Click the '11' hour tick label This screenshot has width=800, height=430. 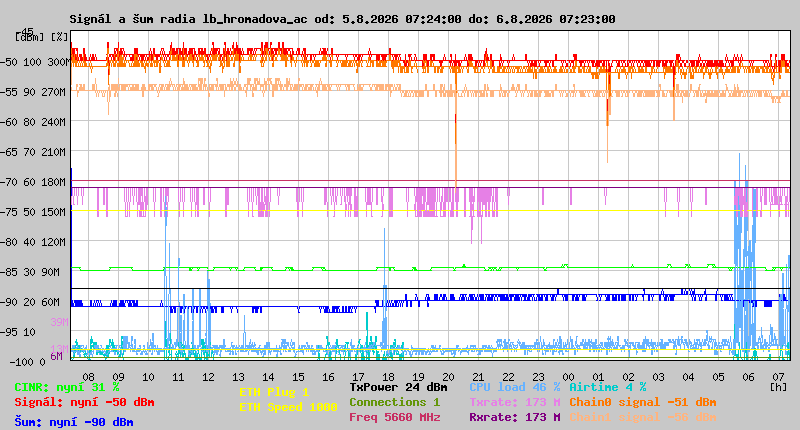[178, 377]
